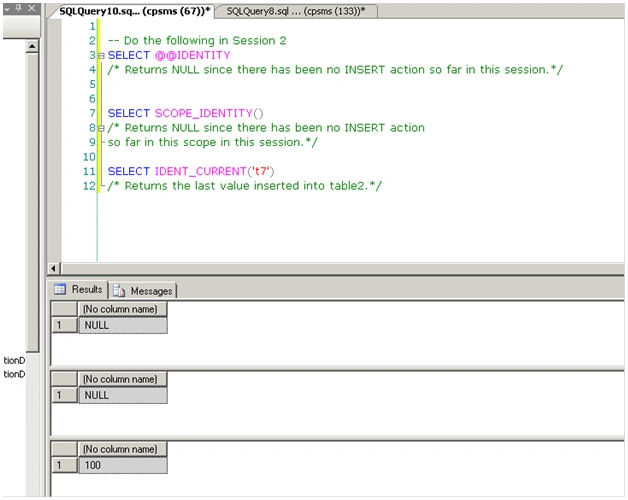Viewport: 628px width, 500px height.
Task: Click the 't7' string literal
Action: [260, 171]
